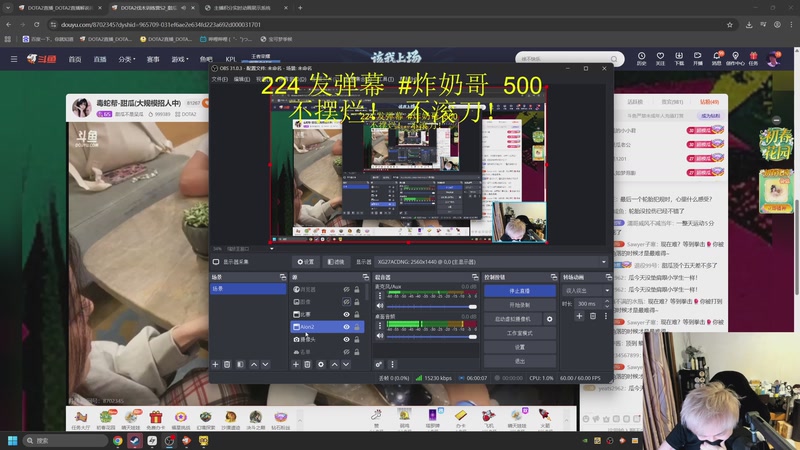Screen dimensions: 800x450
Task: Open browser tab search dropdown arrow
Action: click(x=8, y=8)
